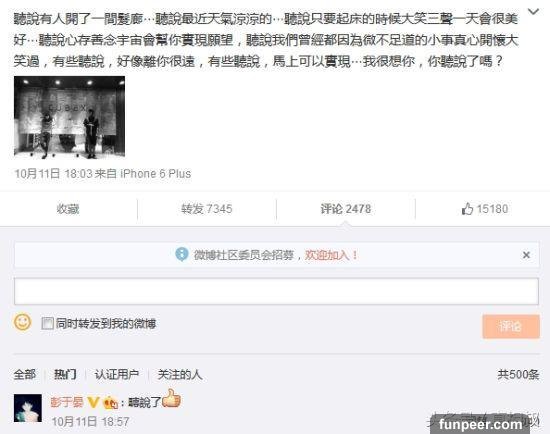Open the post options chevron menu
This screenshot has height=434, width=550.
click(x=534, y=12)
